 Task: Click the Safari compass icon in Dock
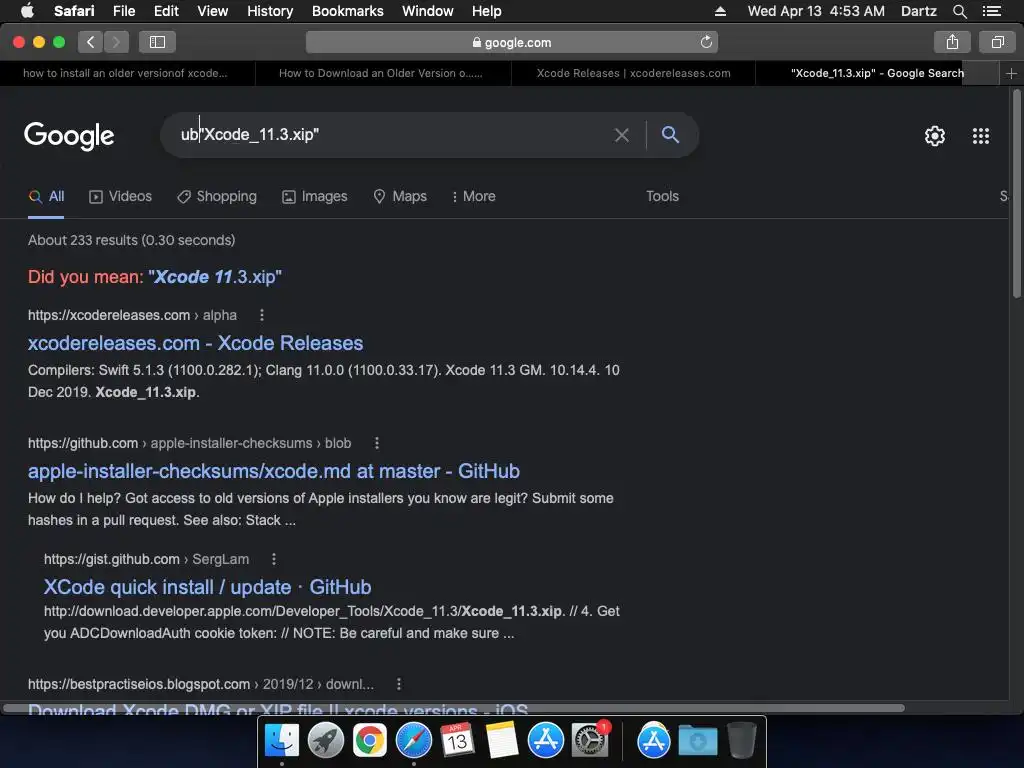point(413,741)
